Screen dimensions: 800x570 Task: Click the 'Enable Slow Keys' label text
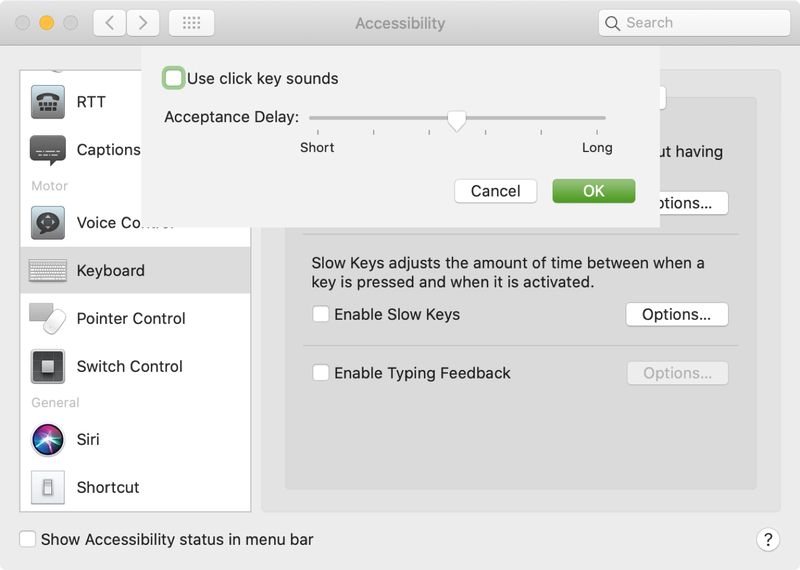tap(397, 314)
